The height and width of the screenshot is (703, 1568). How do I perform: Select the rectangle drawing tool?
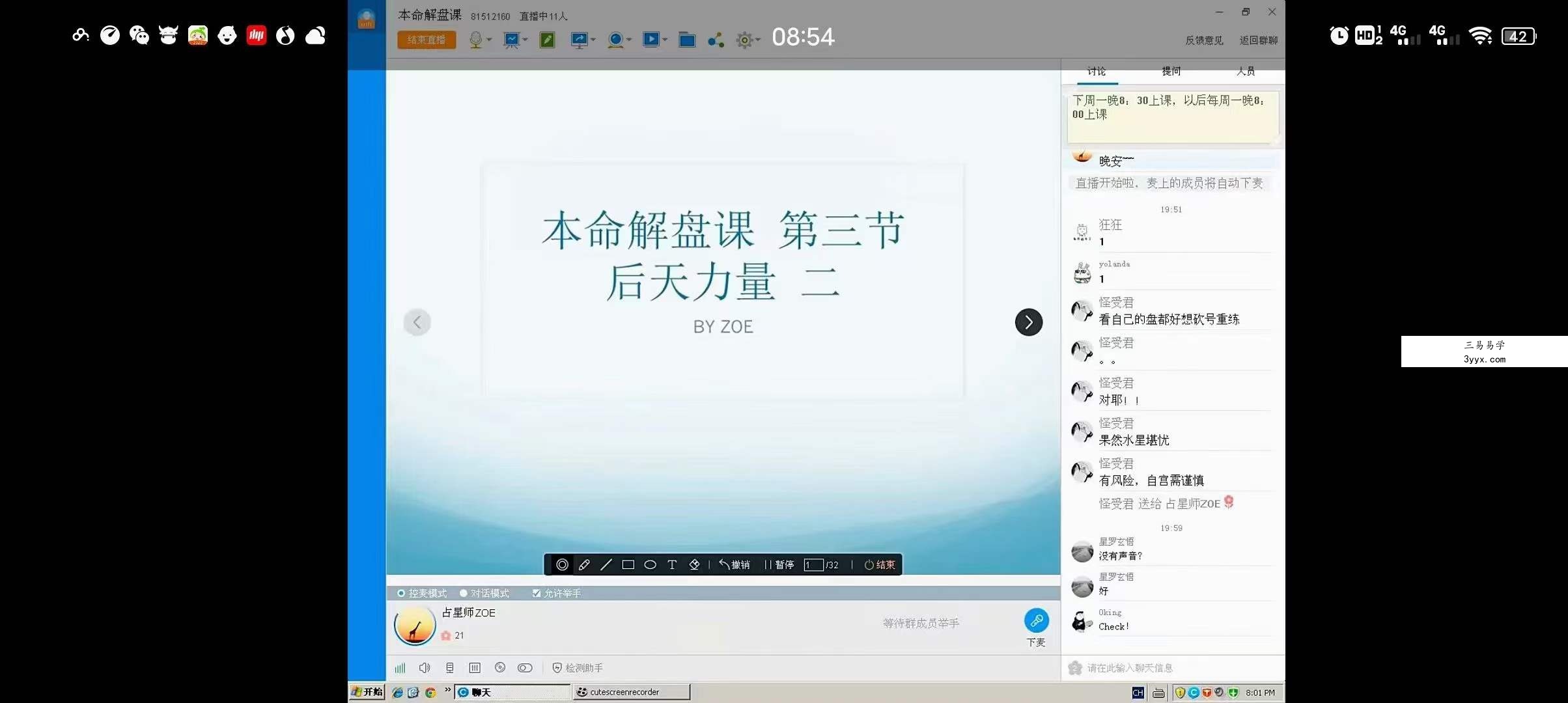coord(628,564)
